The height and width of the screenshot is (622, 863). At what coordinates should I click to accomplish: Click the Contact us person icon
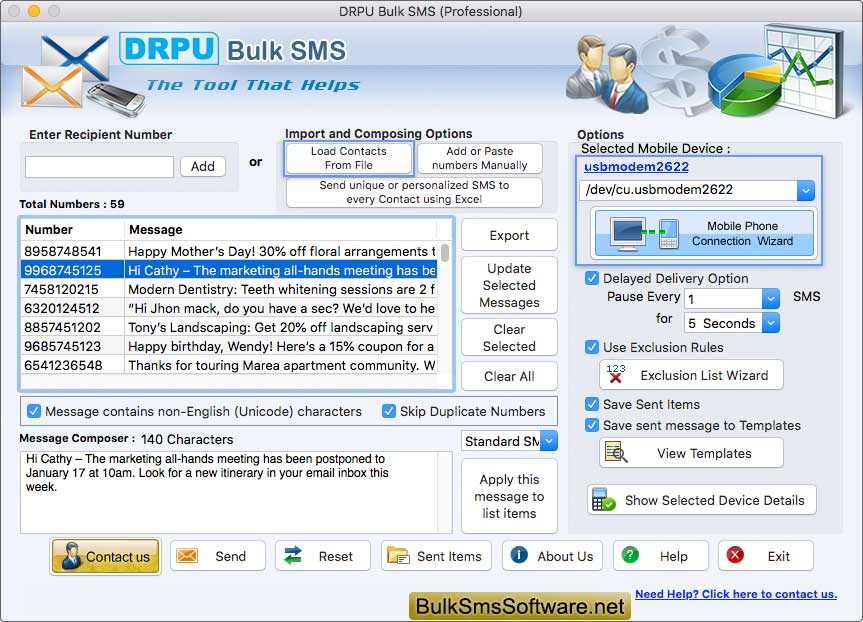[71, 556]
